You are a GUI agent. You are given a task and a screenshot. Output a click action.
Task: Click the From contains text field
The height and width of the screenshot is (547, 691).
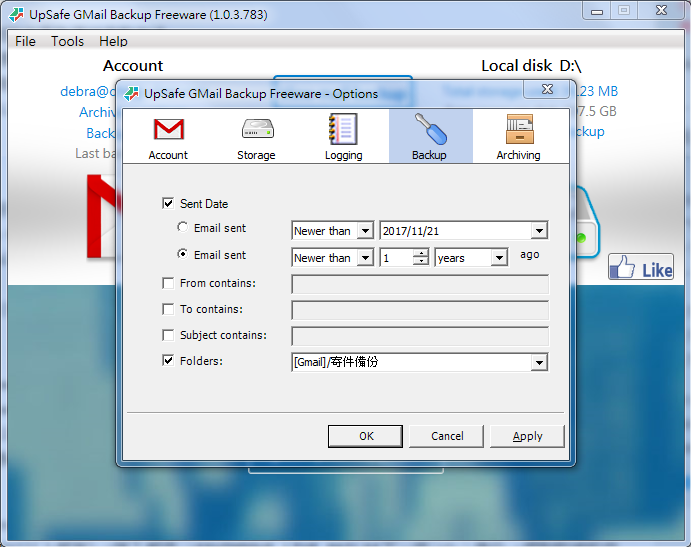(x=420, y=284)
